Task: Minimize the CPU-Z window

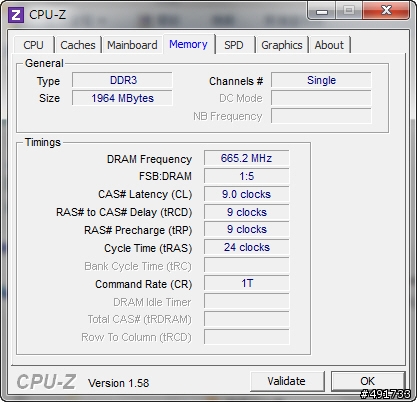Action: tap(322, 11)
